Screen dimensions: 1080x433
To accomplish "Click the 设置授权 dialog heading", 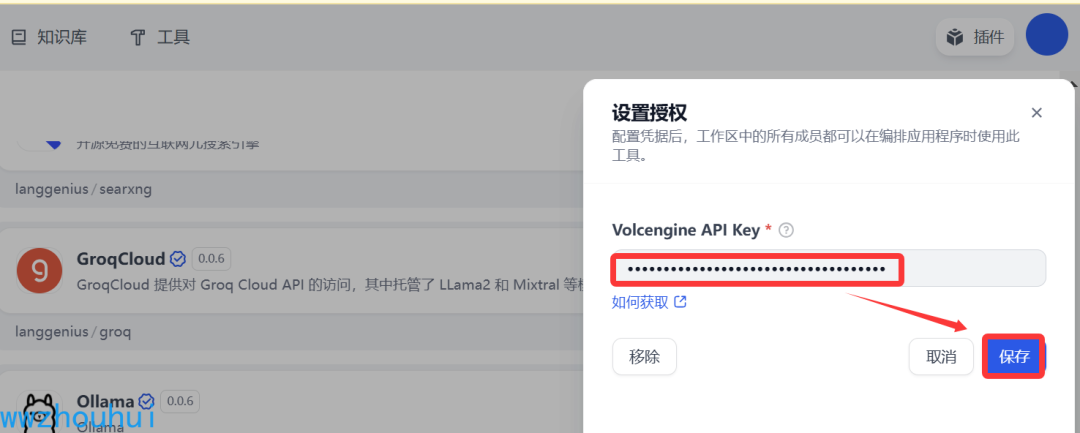I will tap(649, 113).
